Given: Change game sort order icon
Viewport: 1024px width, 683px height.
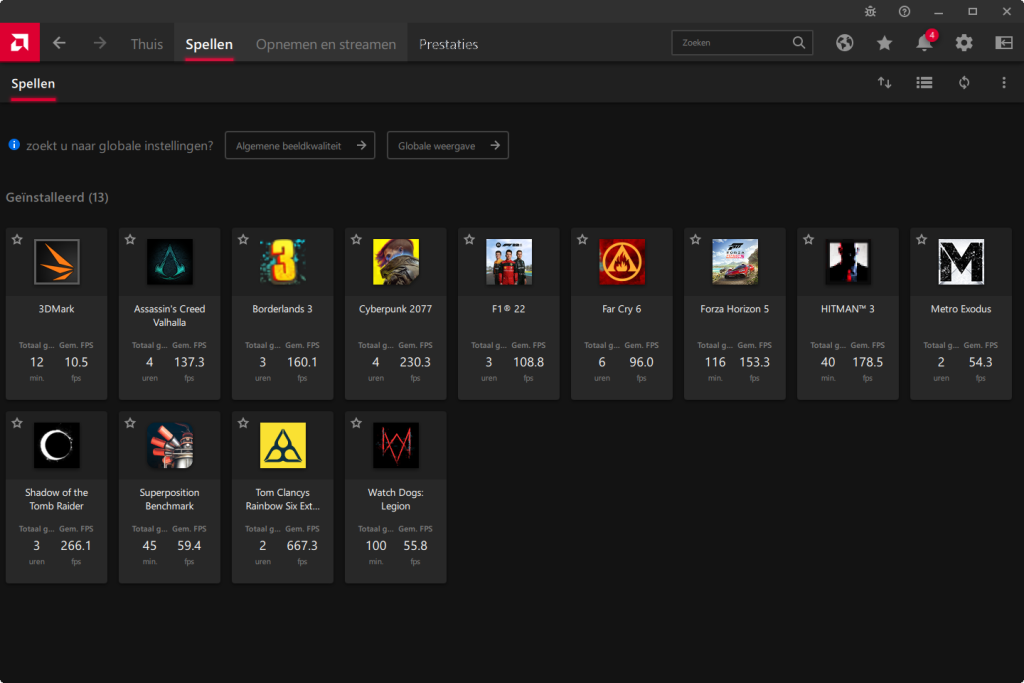Looking at the screenshot, I should (884, 82).
